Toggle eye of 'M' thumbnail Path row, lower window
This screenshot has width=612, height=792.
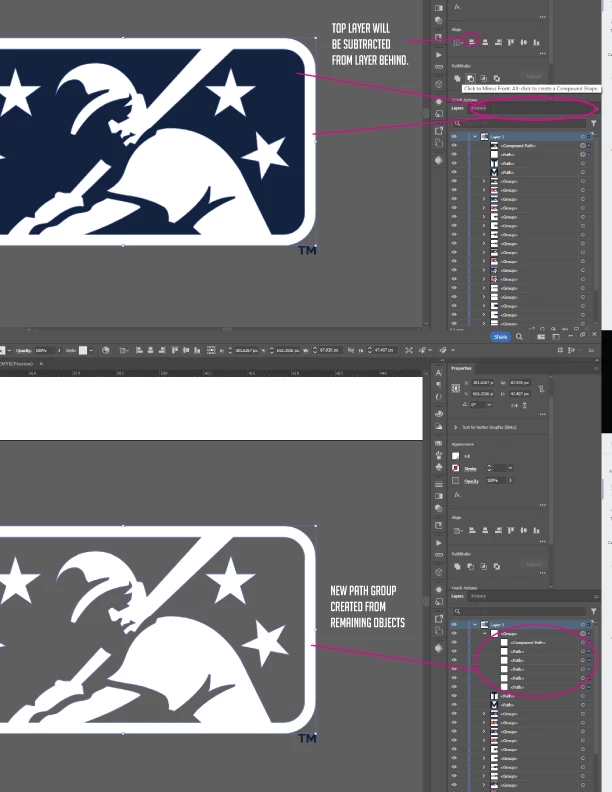pyautogui.click(x=454, y=705)
